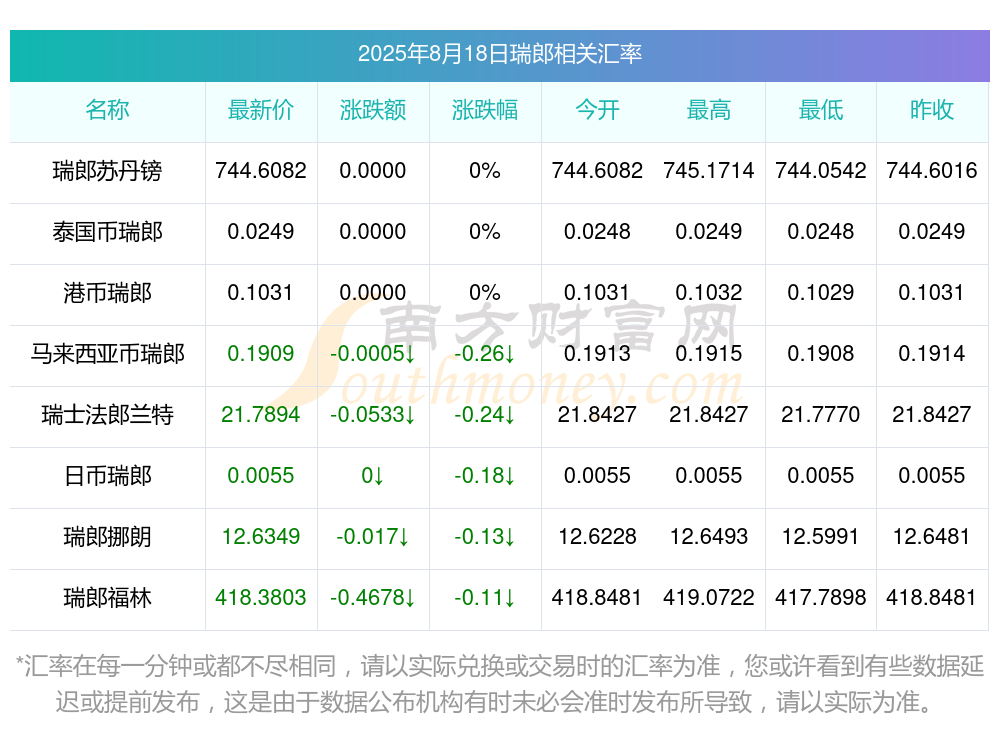This screenshot has height=733, width=1000.
Task: Click the lowest value 744.0542
Action: tap(821, 171)
